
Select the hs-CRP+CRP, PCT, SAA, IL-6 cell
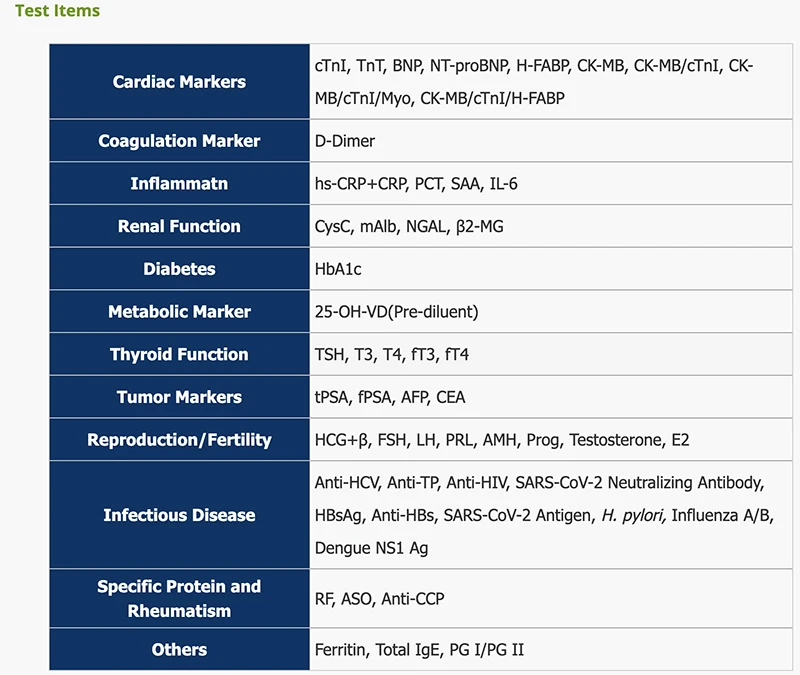click(x=416, y=184)
